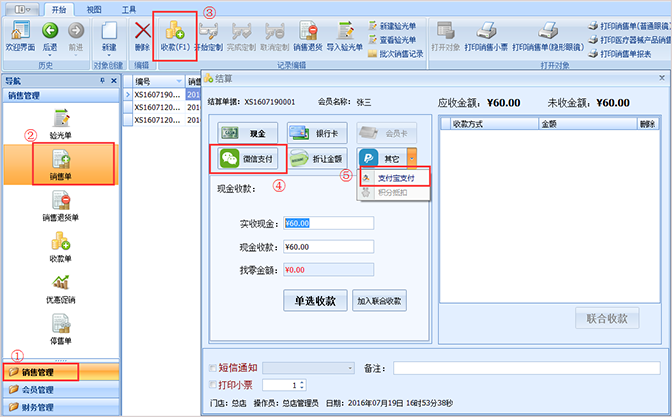
Task: Close the 结算 settlement dialog
Action: click(x=662, y=78)
